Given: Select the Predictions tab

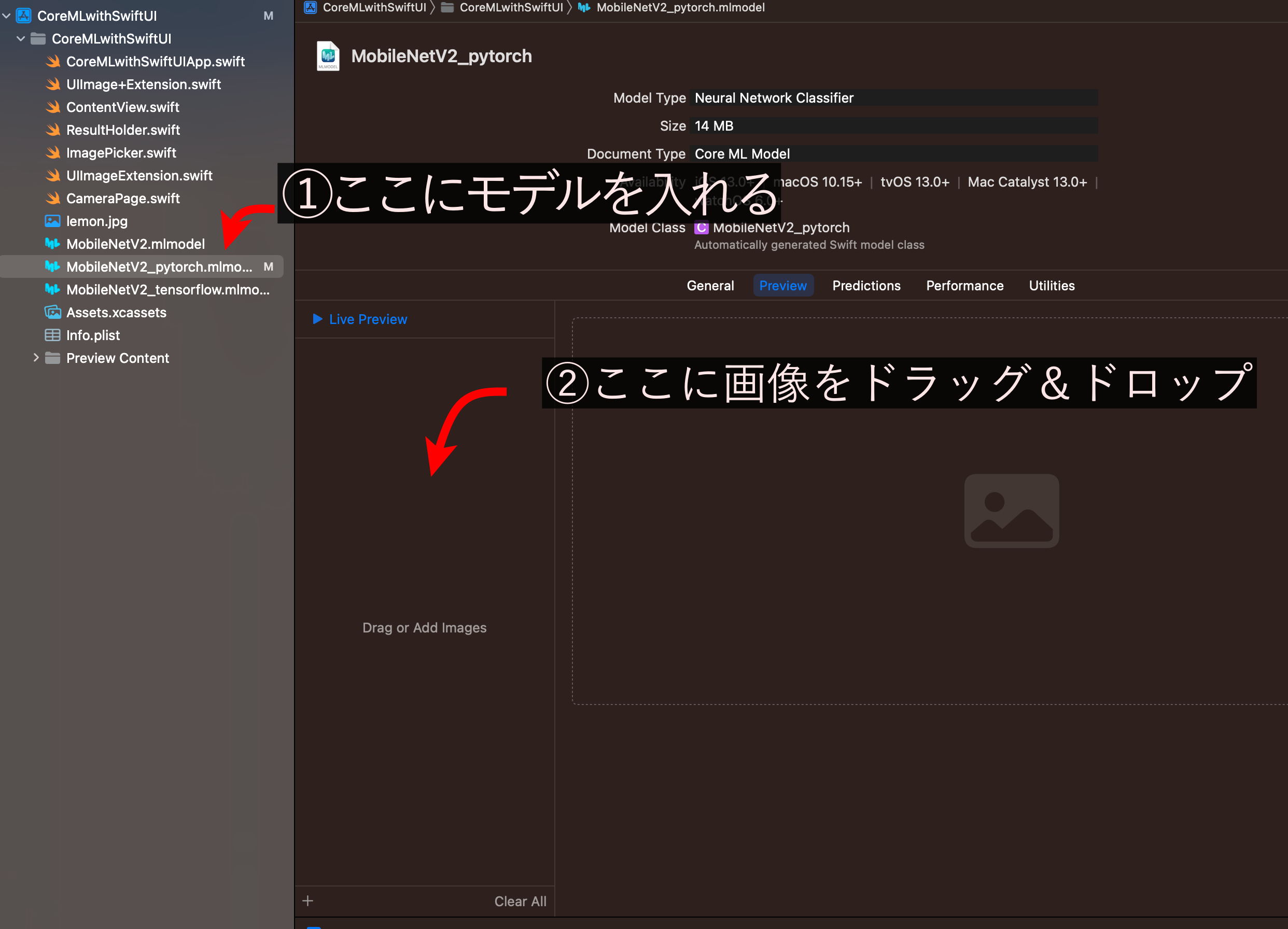Looking at the screenshot, I should pyautogui.click(x=864, y=285).
